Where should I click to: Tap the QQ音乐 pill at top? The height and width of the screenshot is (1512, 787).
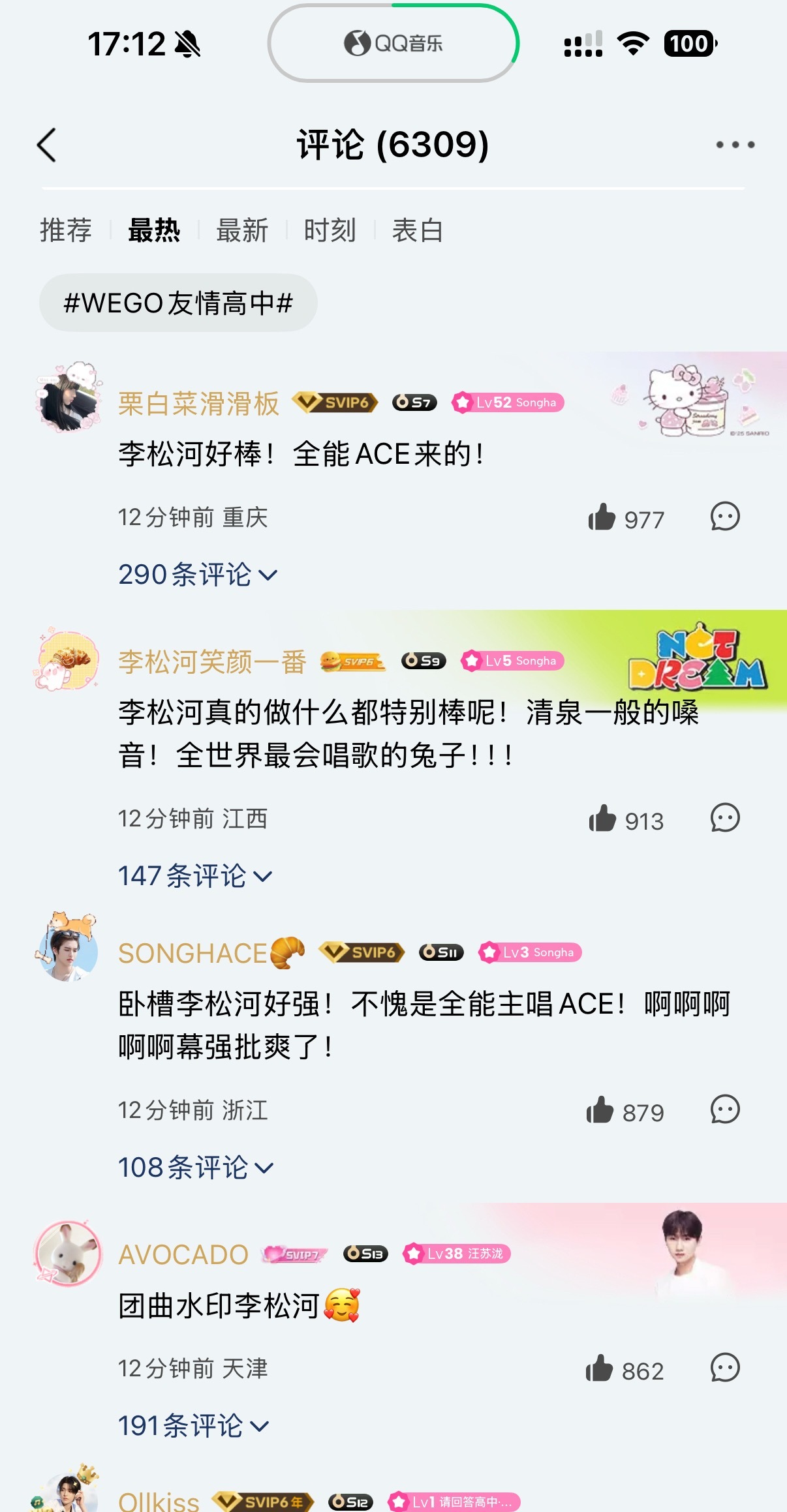(393, 43)
